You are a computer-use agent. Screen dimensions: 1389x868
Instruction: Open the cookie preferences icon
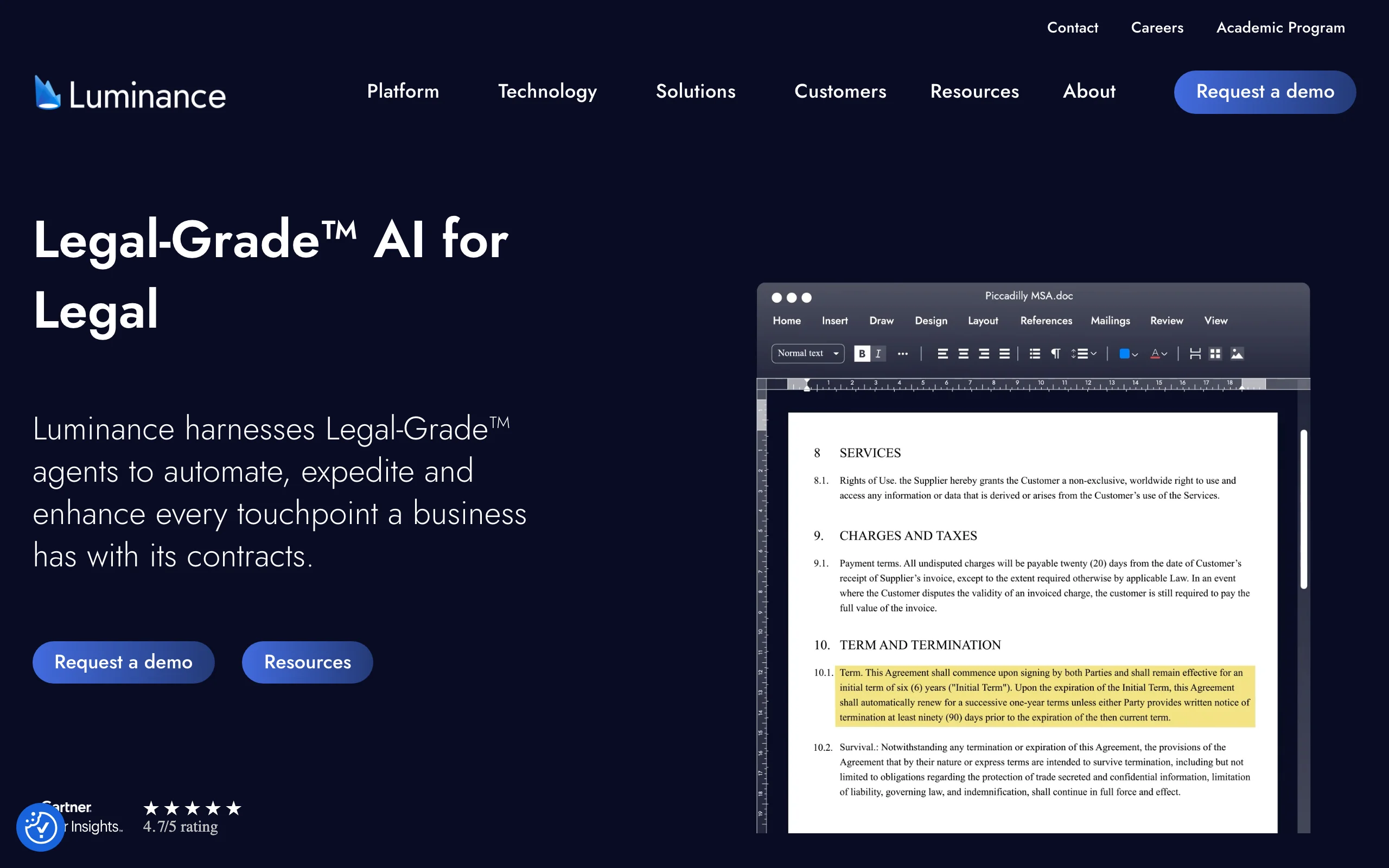pyautogui.click(x=40, y=827)
